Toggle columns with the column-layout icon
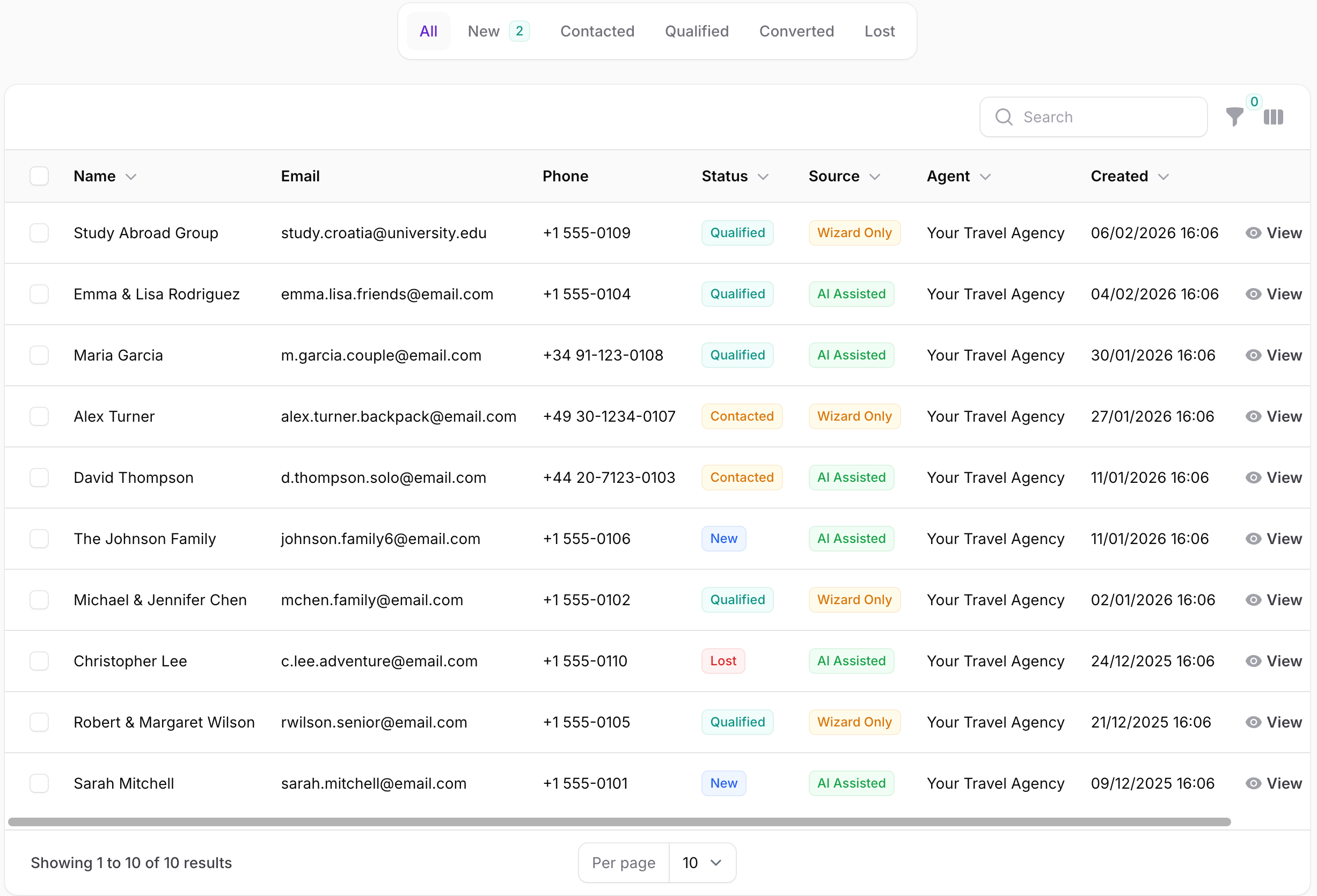1317x896 pixels. pos(1274,117)
